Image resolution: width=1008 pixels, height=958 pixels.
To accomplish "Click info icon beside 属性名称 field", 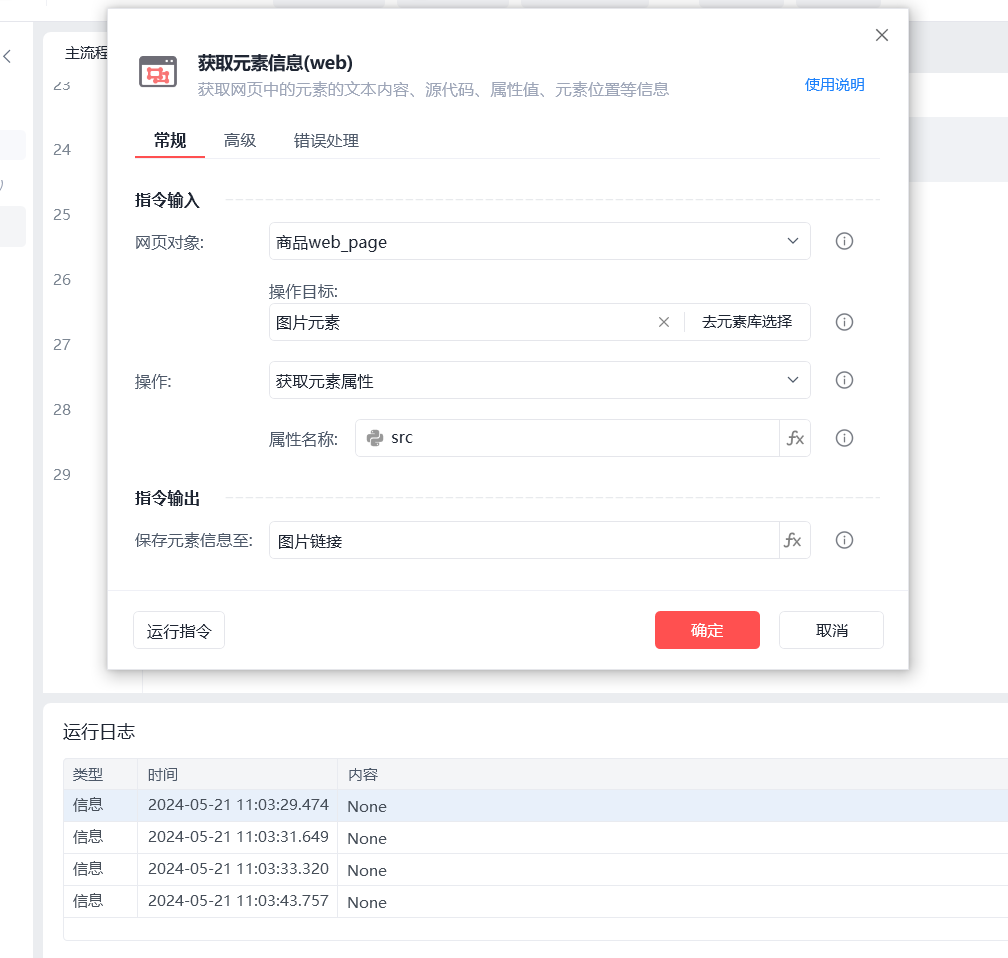I will 843,438.
